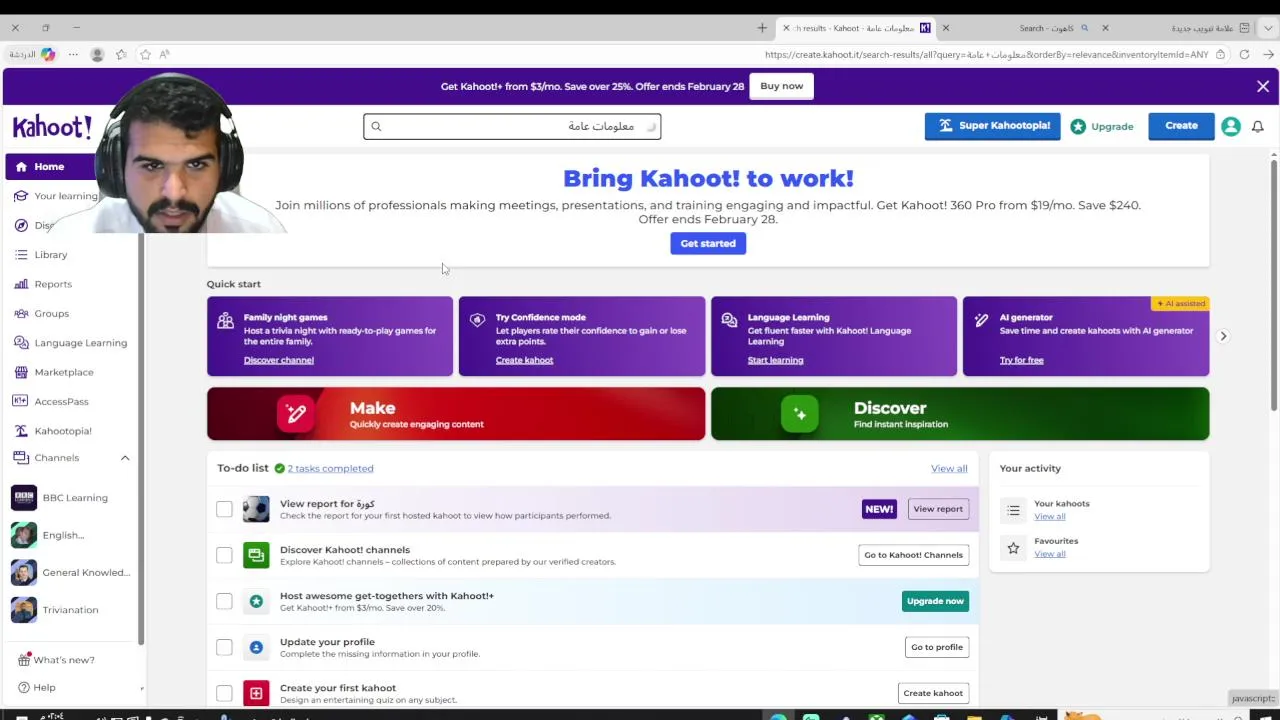Viewport: 1280px width, 720px height.
Task: Click the Super Kahootopia! button
Action: (x=992, y=126)
